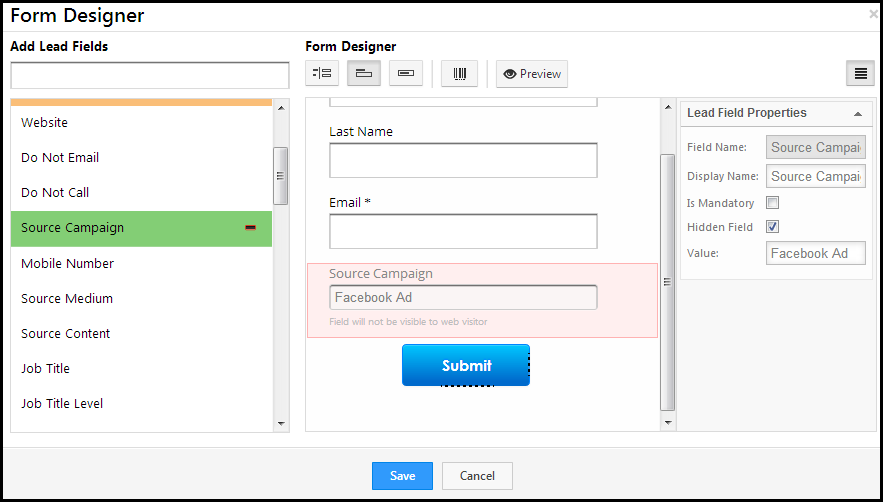Select the left-aligned labels layout icon
Image resolution: width=883 pixels, height=502 pixels.
pyautogui.click(x=322, y=74)
